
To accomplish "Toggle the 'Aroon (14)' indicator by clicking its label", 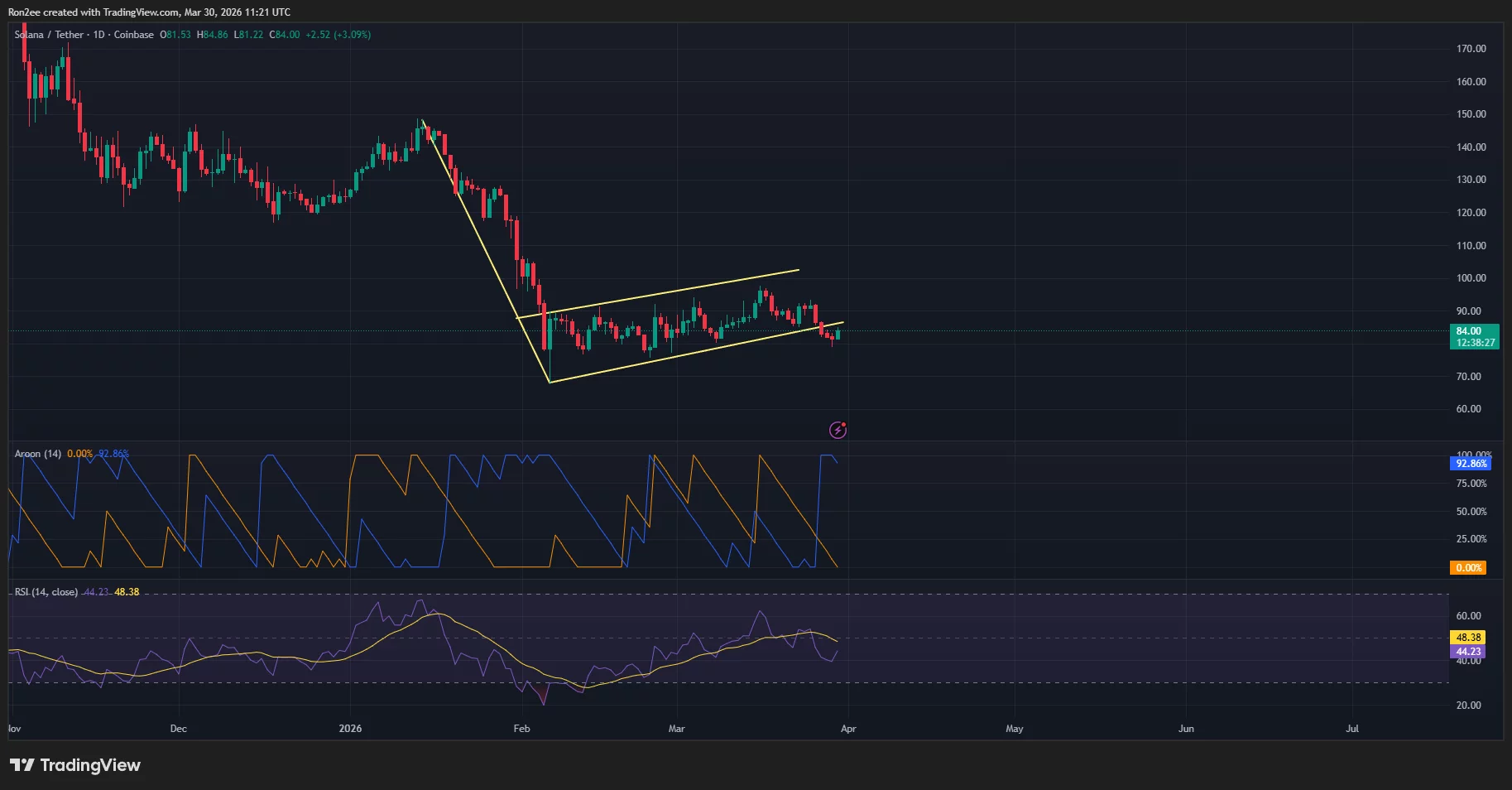I will coord(38,454).
